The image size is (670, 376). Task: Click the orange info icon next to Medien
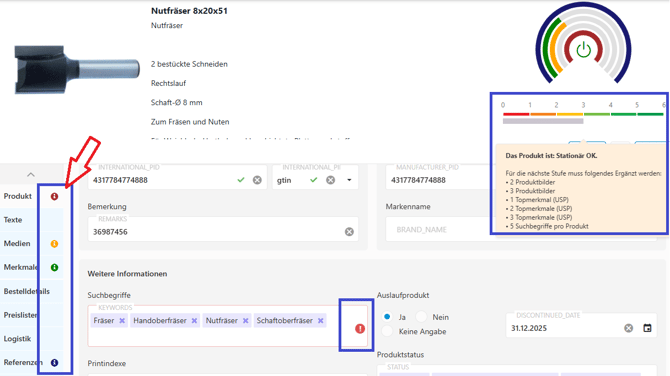pyautogui.click(x=54, y=244)
